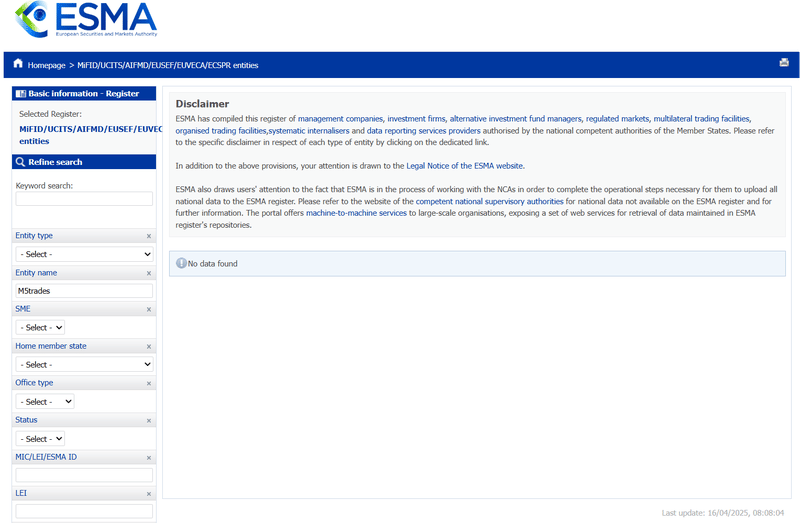Click the home icon in breadcrumb bar

pos(18,63)
